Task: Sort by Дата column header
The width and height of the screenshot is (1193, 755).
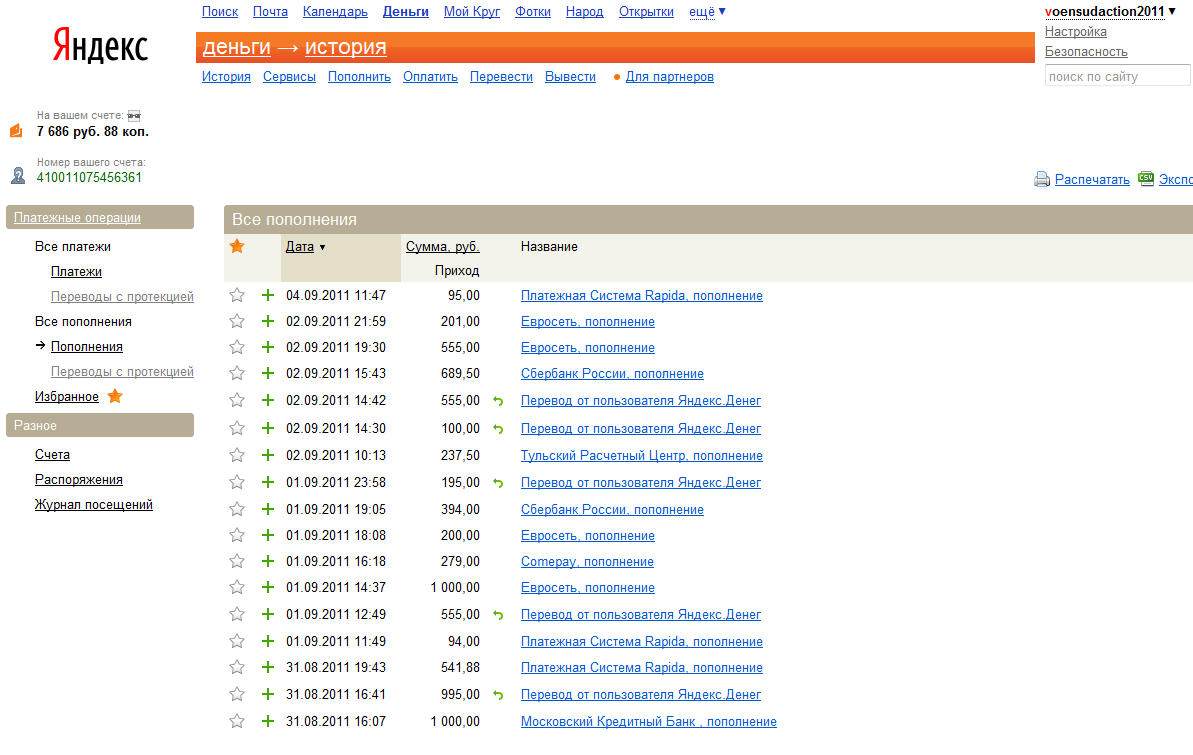Action: (300, 247)
